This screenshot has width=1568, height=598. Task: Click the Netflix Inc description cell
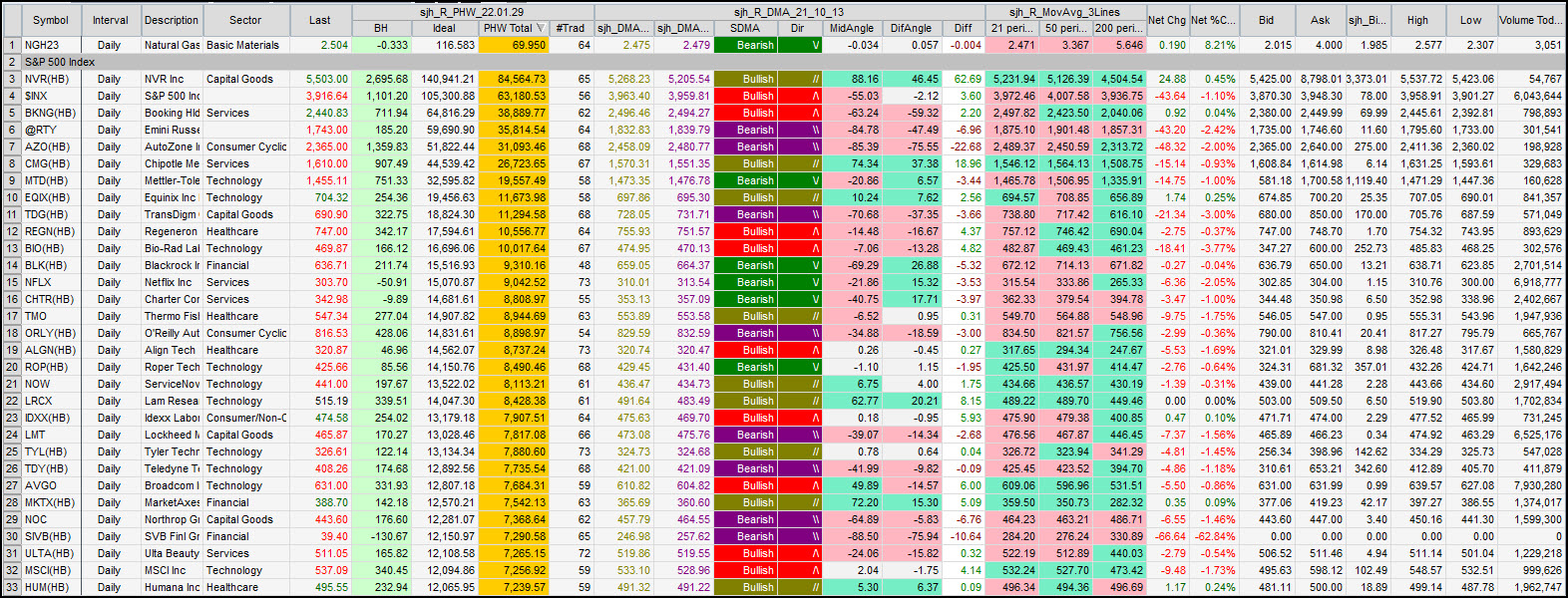(172, 282)
